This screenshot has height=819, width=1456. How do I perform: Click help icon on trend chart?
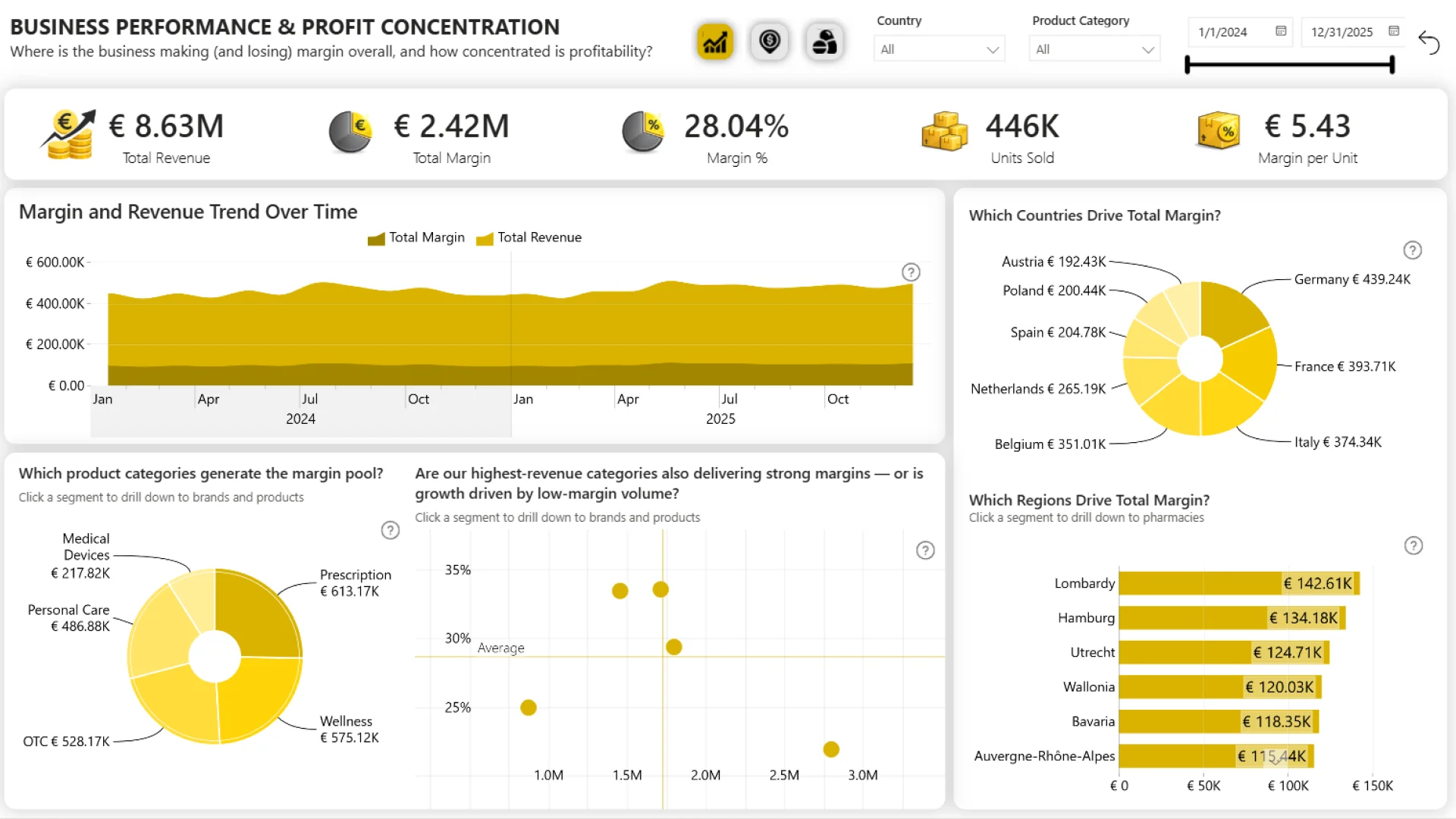coord(911,272)
